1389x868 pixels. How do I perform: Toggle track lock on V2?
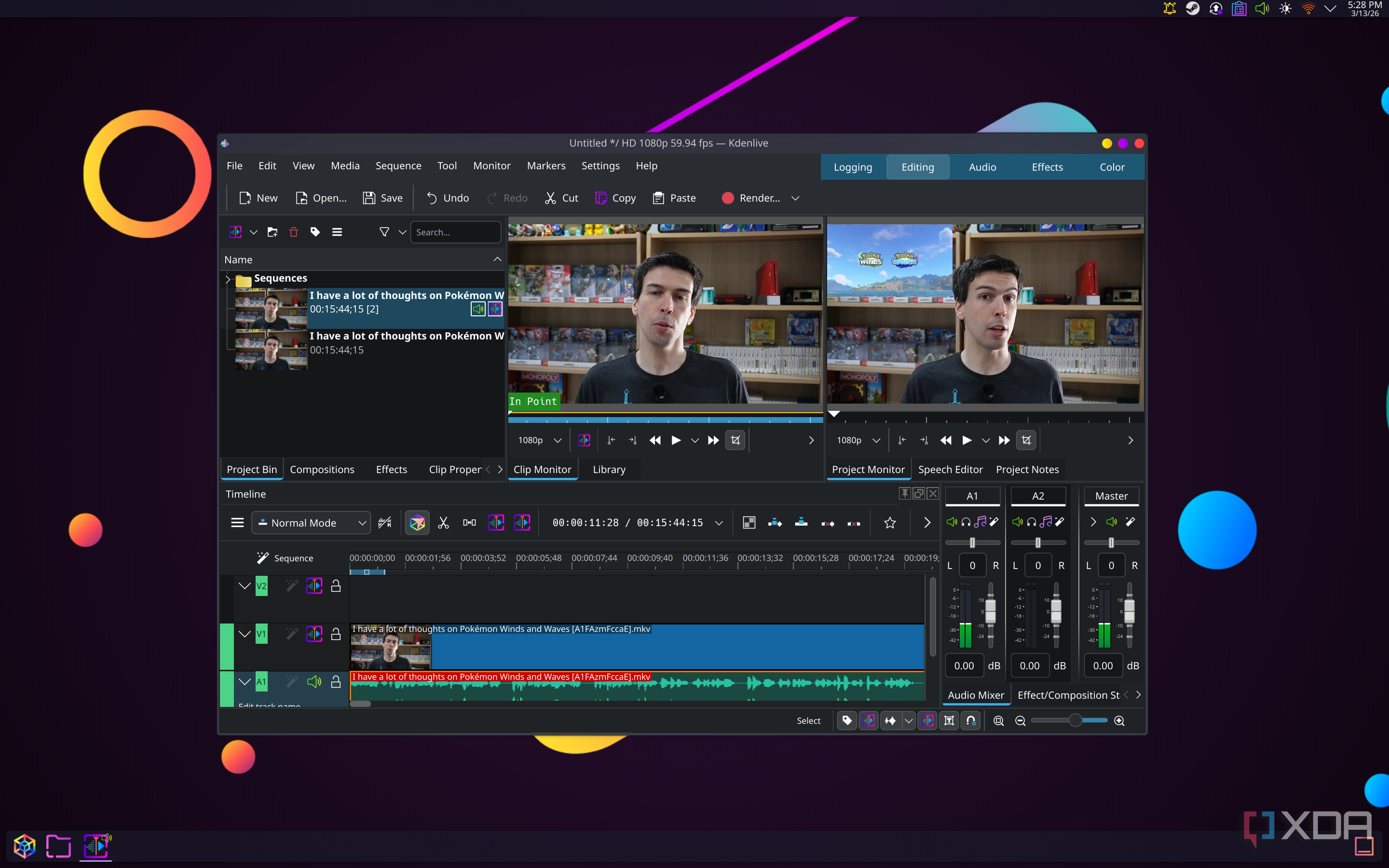point(336,585)
